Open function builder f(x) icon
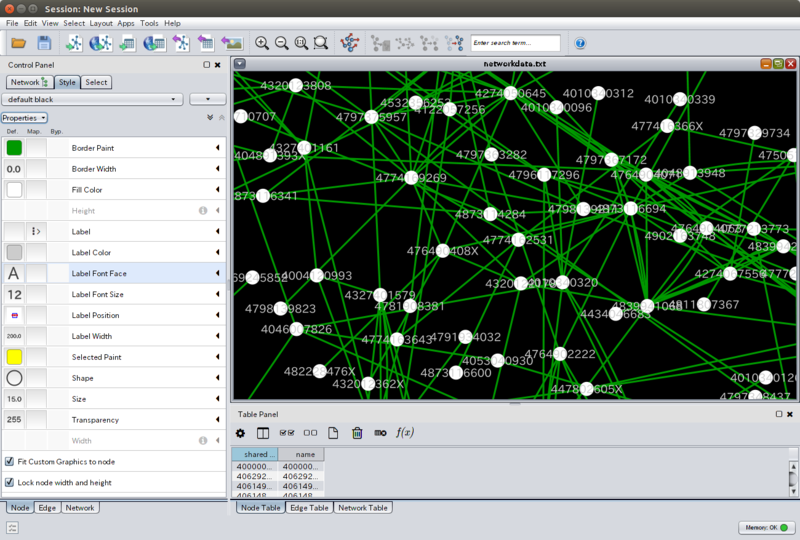Screen dimensions: 800x540 [405, 433]
